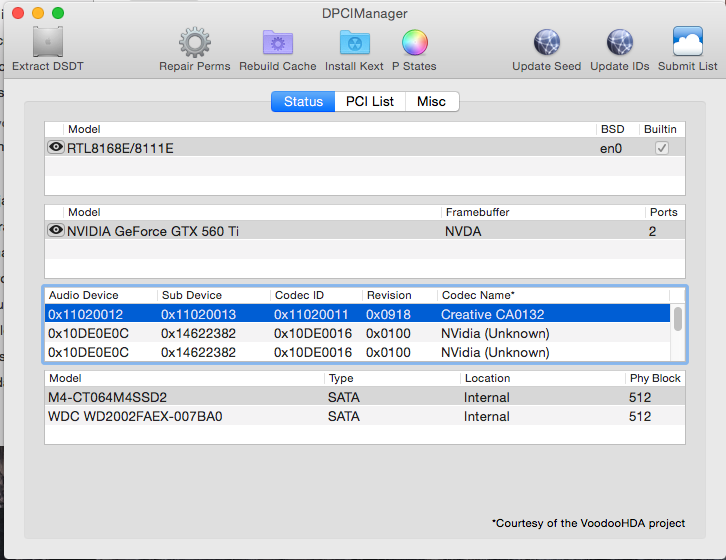
Task: Open P States color wheel icon
Action: pyautogui.click(x=414, y=43)
